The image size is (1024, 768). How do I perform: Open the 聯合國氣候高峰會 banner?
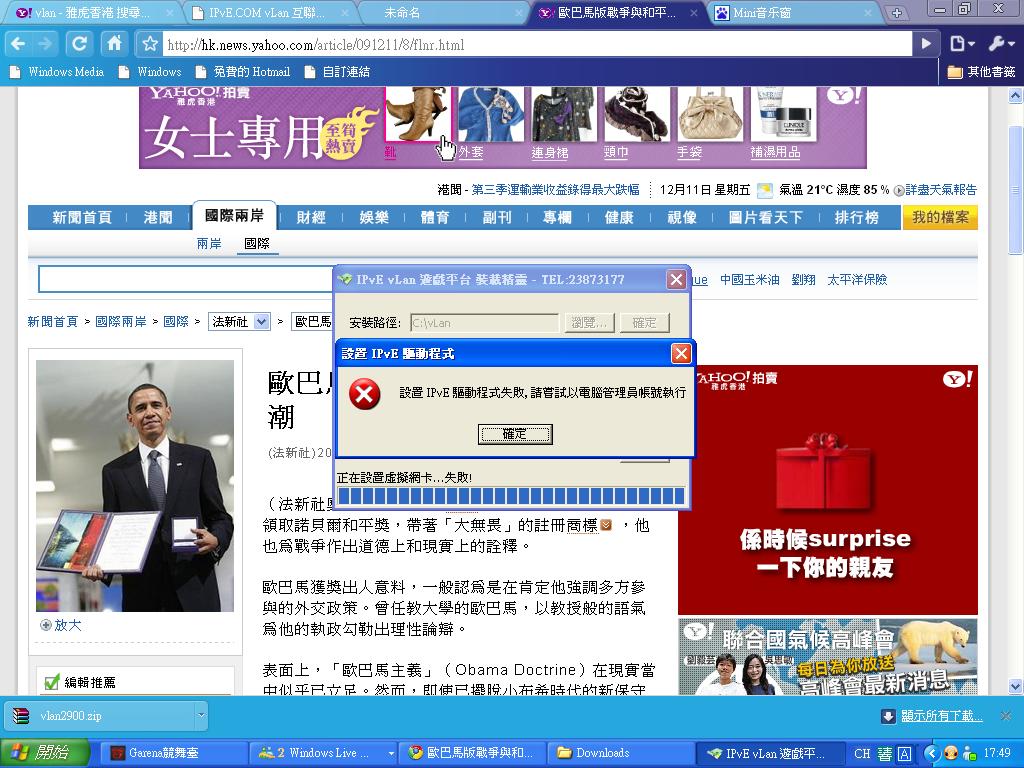point(827,656)
